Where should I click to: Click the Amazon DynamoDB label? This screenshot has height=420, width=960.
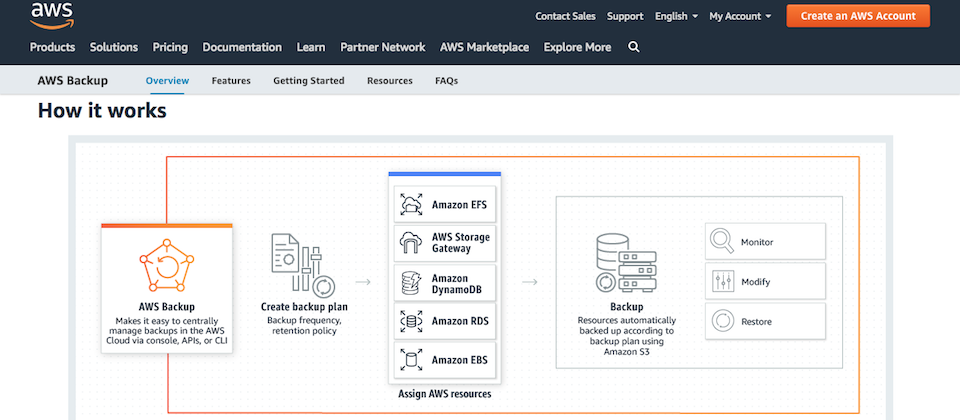(x=457, y=283)
